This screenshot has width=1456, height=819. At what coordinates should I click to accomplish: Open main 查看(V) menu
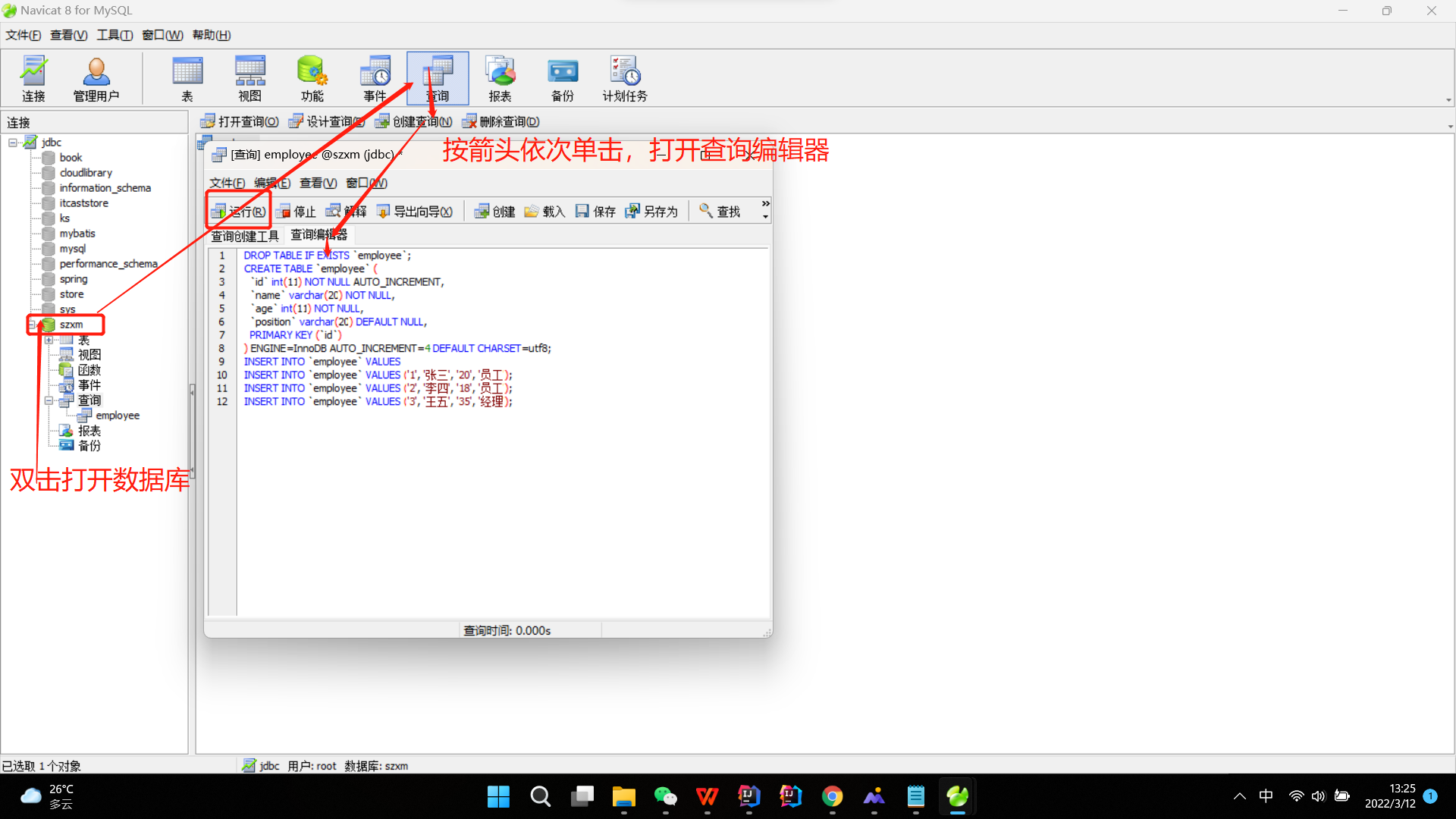69,35
